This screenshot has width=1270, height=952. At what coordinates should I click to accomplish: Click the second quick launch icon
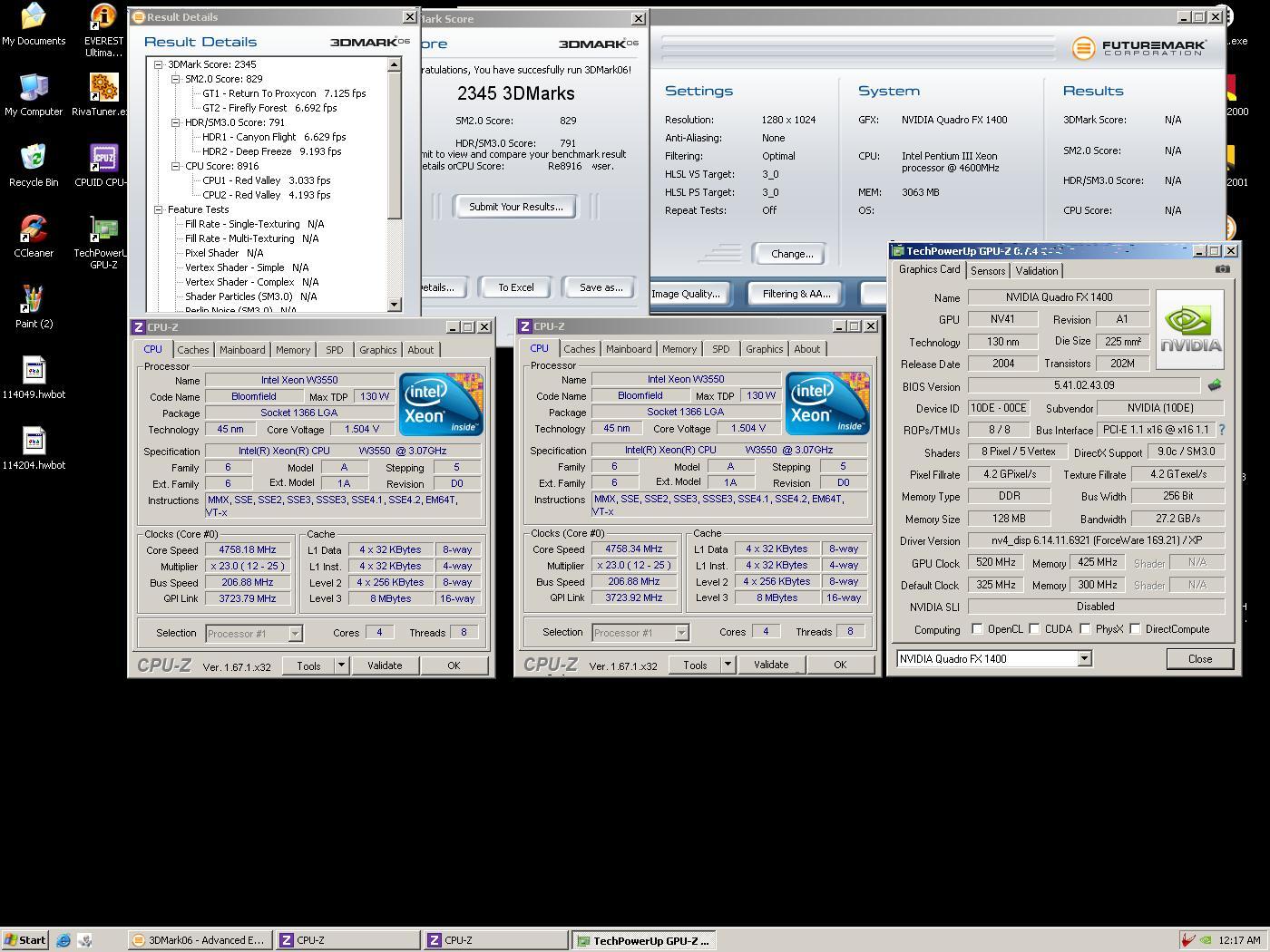pyautogui.click(x=84, y=940)
